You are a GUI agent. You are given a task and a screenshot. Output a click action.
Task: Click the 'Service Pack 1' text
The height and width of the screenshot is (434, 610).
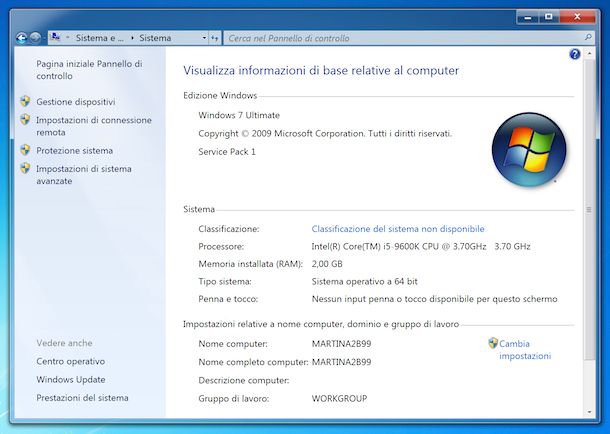click(227, 152)
